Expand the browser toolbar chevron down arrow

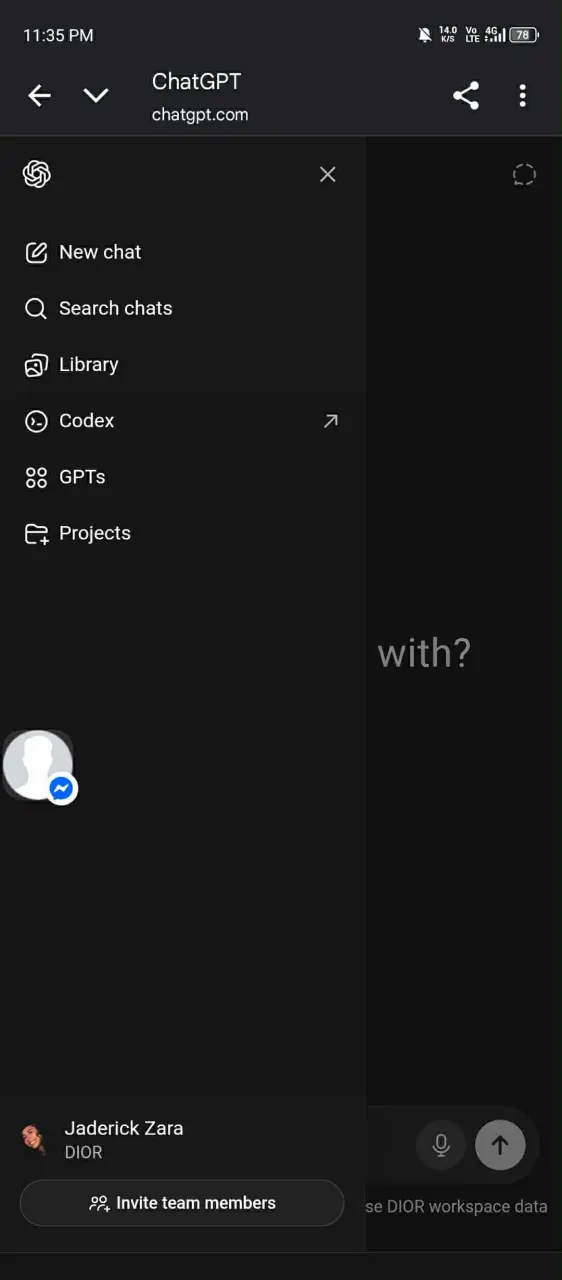[96, 96]
